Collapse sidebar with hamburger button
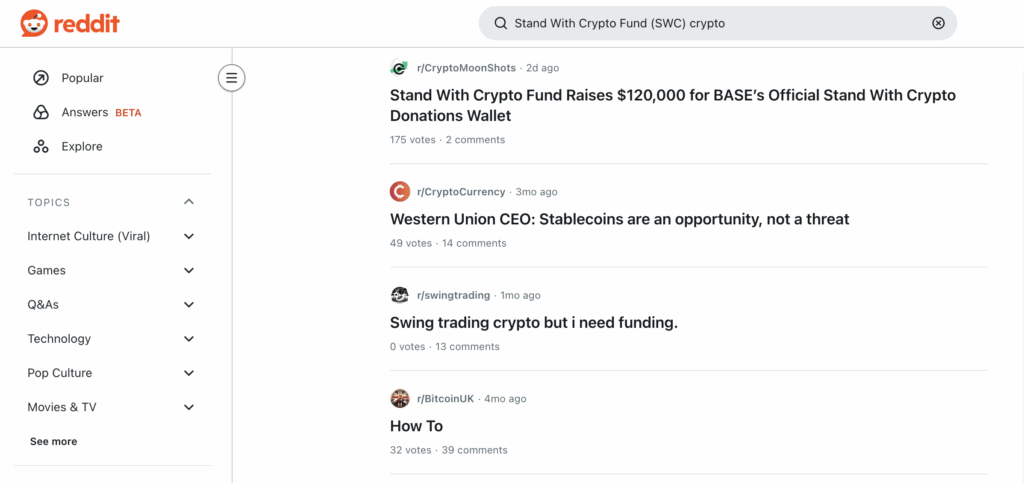Image resolution: width=1024 pixels, height=483 pixels. tap(232, 77)
